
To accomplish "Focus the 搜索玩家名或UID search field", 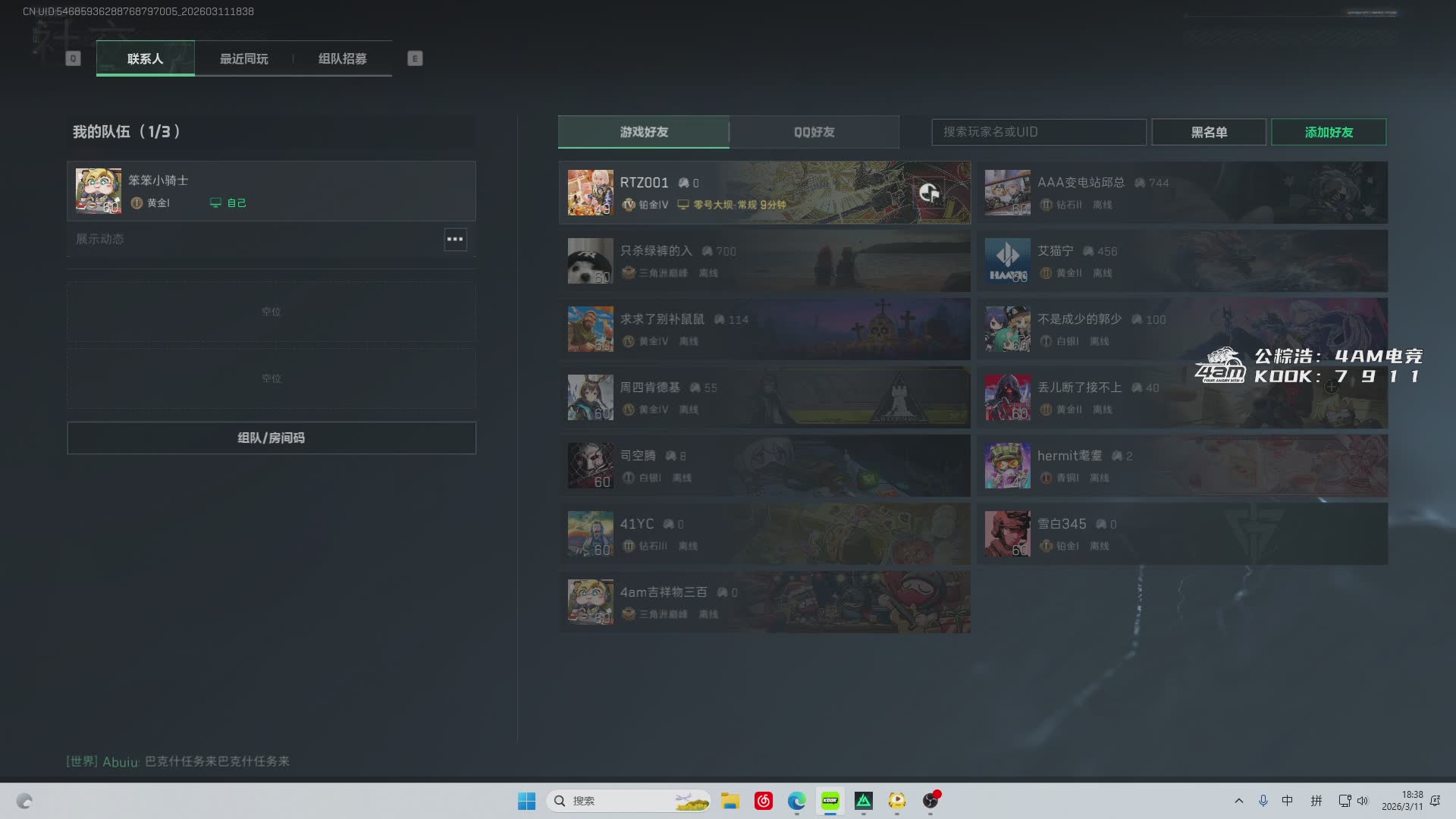I will (1038, 132).
